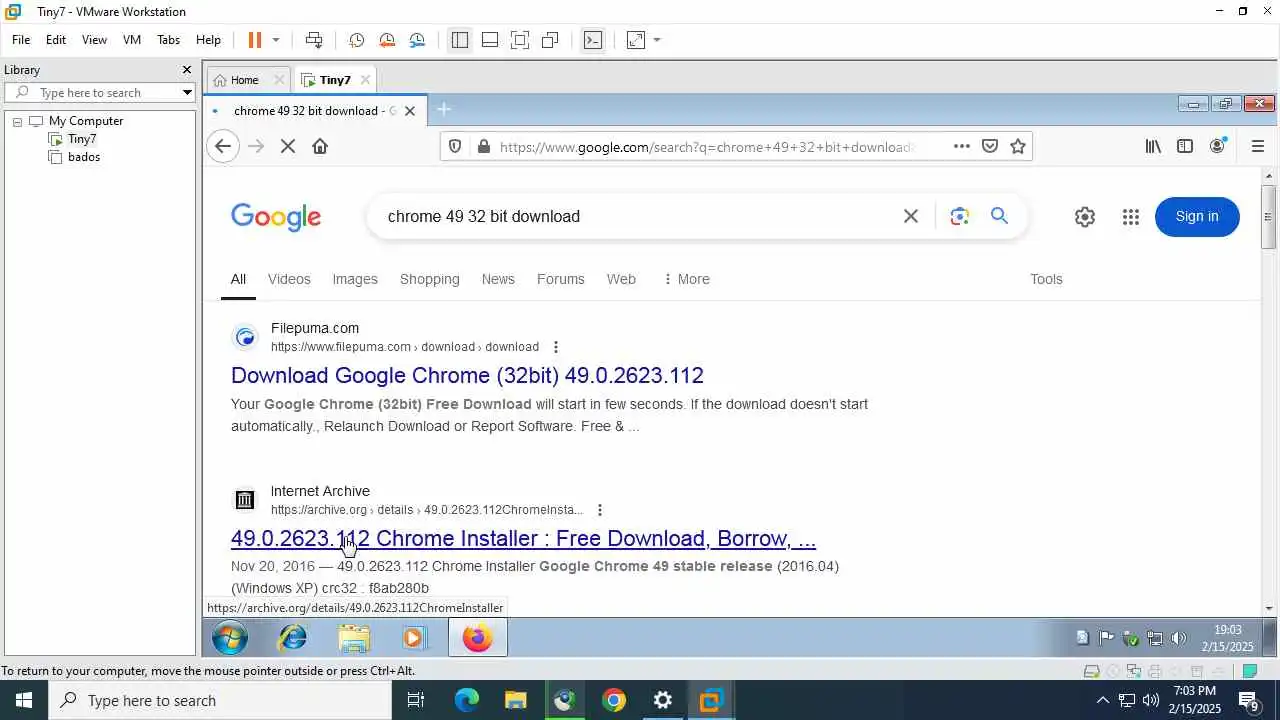Open the VM menu
The image size is (1280, 720).
tap(132, 40)
